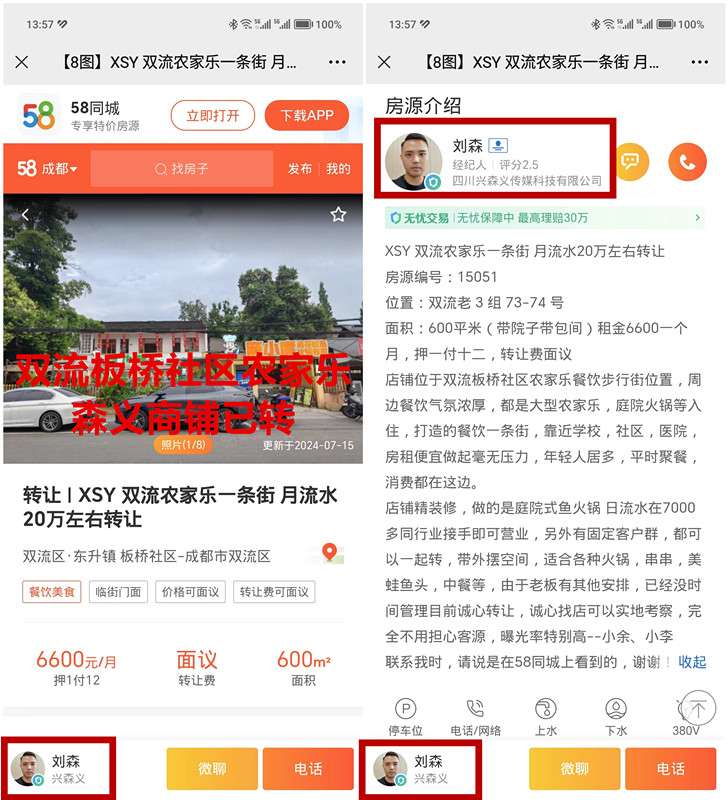Open the 发布 menu item
The height and width of the screenshot is (800, 728).
[x=300, y=169]
